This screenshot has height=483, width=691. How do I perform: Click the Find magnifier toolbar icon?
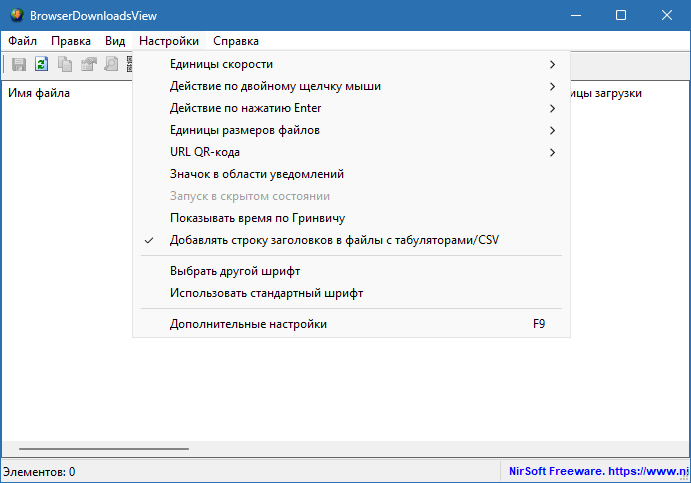pyautogui.click(x=111, y=64)
